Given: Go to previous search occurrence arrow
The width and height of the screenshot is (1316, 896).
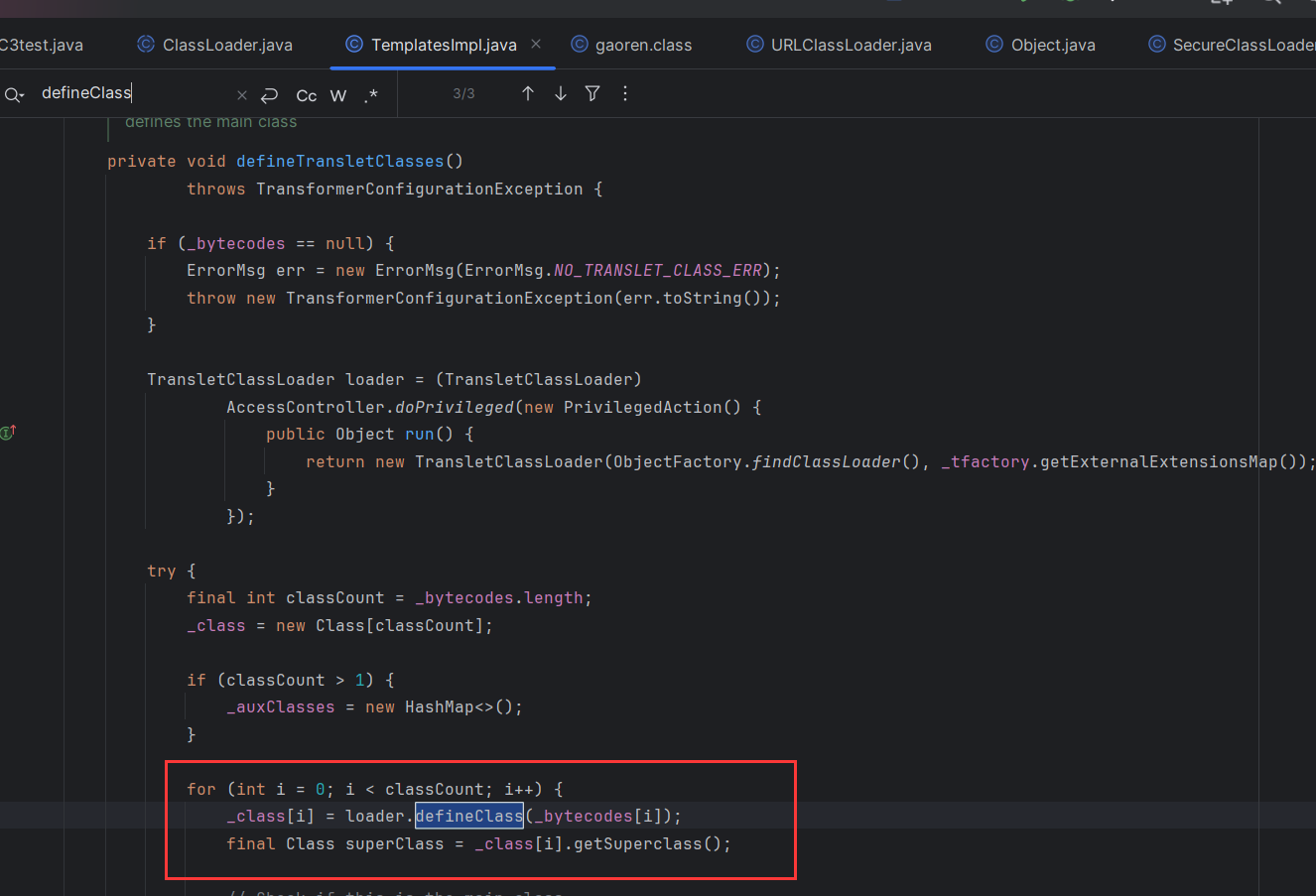Looking at the screenshot, I should [x=528, y=93].
